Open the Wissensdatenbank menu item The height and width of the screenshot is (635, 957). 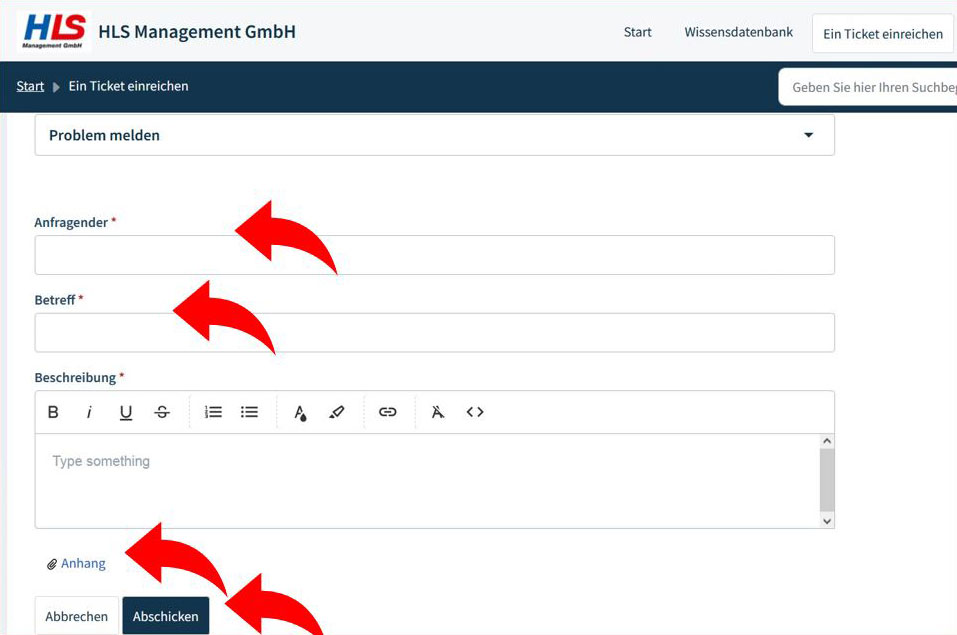click(x=738, y=32)
